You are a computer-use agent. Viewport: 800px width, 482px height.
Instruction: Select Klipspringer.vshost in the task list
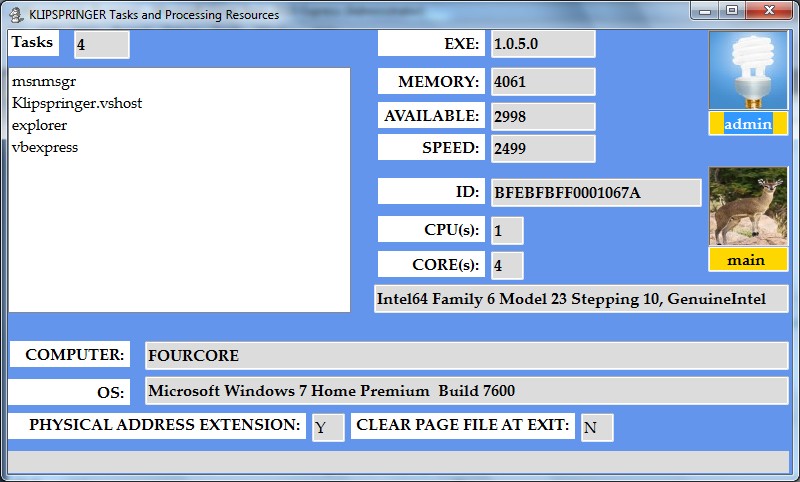point(77,104)
